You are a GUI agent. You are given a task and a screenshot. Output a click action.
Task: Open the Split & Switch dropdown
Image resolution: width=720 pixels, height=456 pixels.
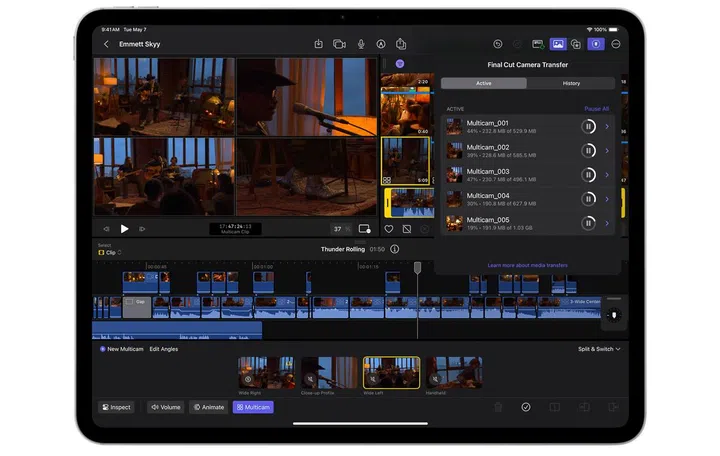599,349
